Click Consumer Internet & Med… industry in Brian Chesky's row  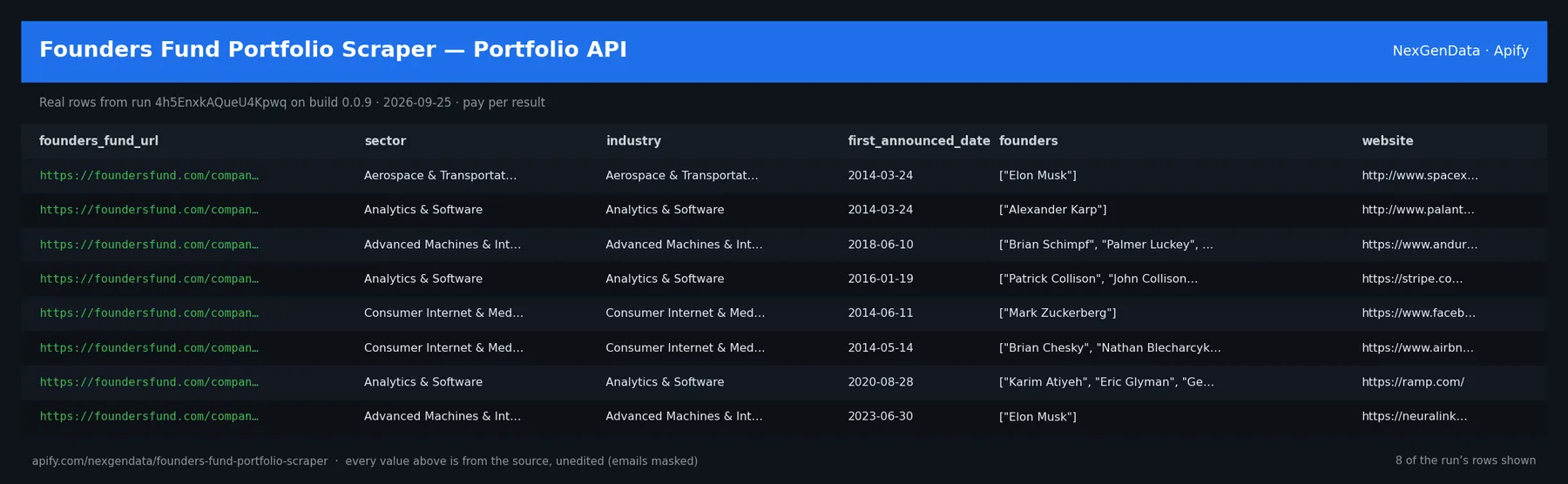[x=686, y=347]
